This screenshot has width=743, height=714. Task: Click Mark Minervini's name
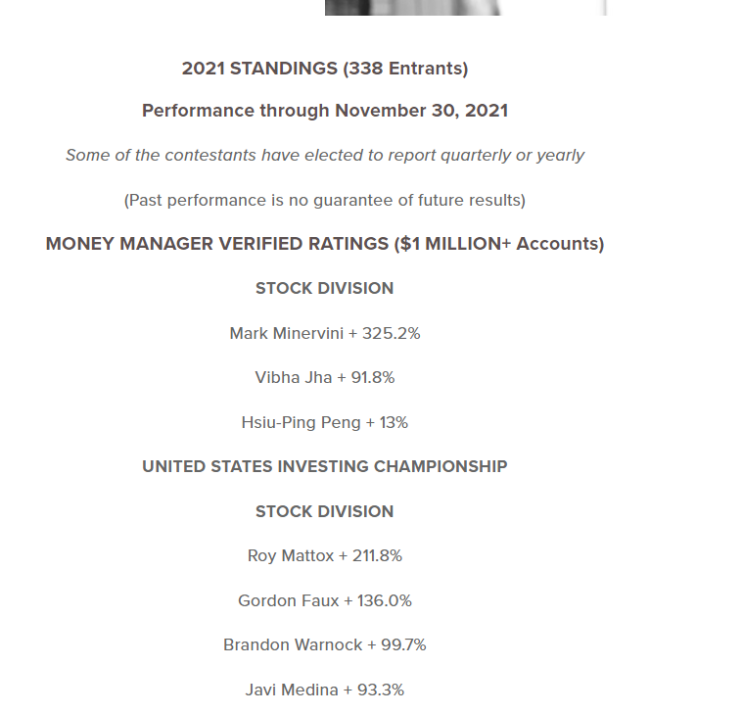(x=285, y=333)
